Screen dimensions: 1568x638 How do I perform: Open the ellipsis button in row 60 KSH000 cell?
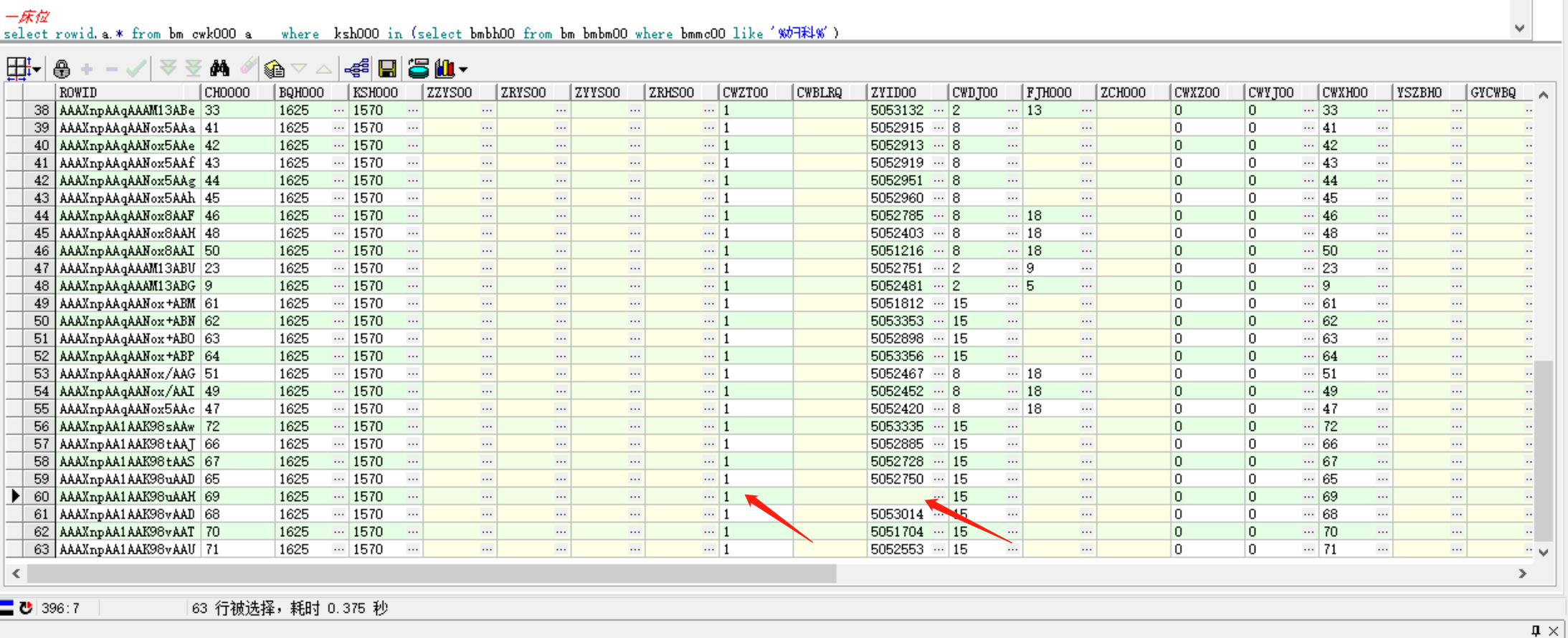point(413,496)
